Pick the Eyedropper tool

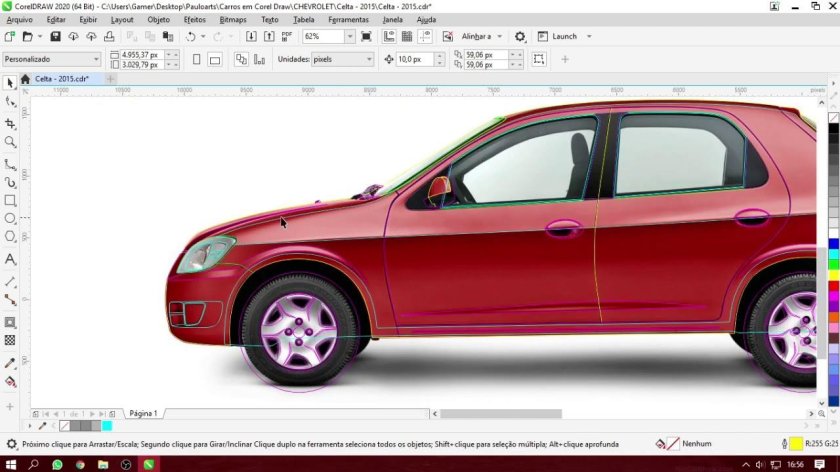[10, 362]
